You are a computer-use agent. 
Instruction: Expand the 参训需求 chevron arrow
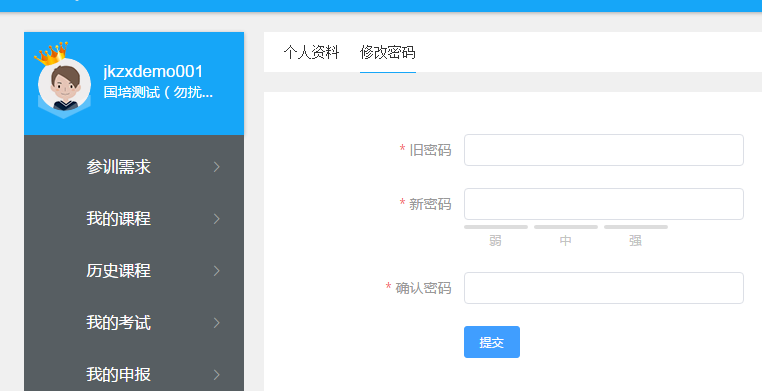click(217, 167)
